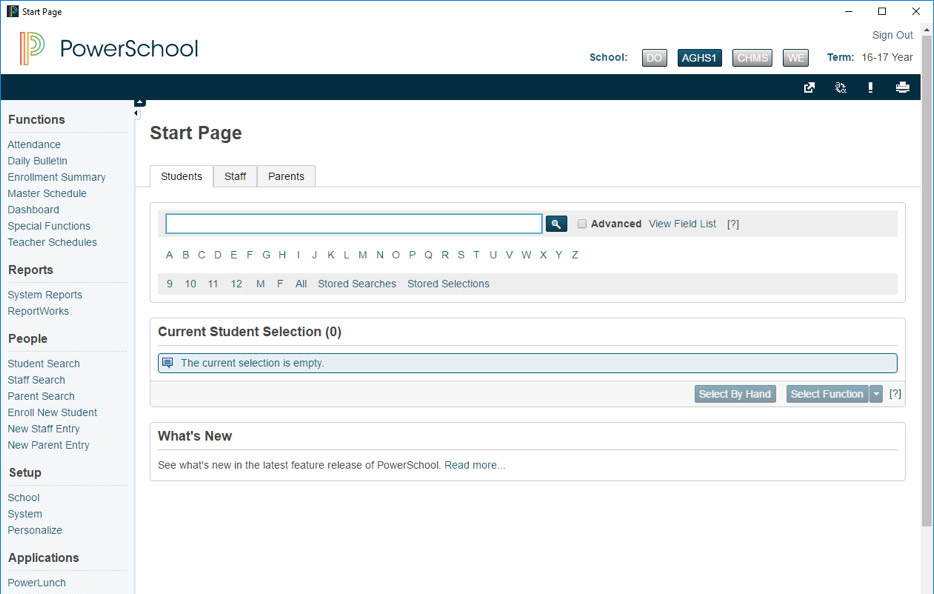Enable the Advanced search checkbox

[582, 224]
